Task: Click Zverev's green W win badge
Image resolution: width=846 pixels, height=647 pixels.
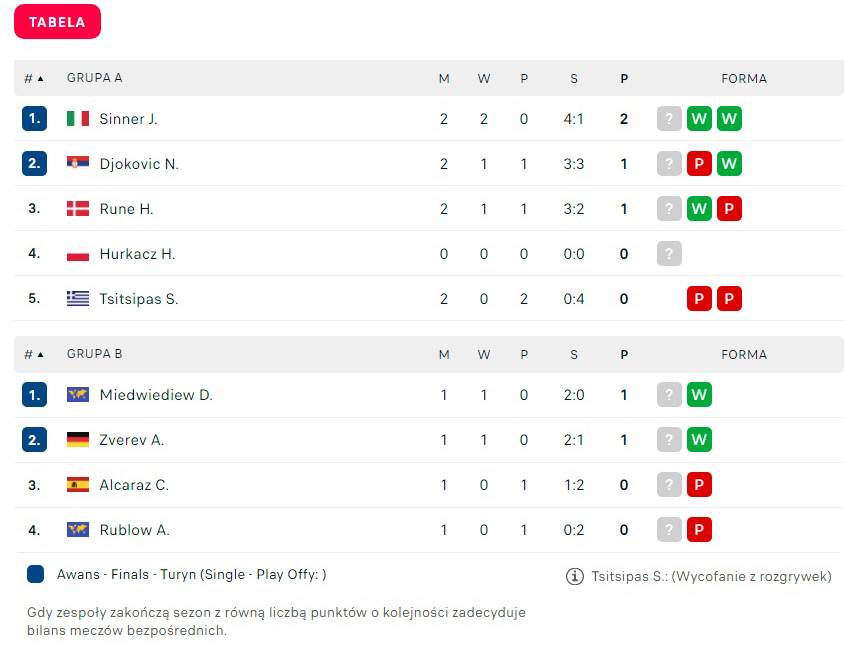Action: [x=699, y=440]
